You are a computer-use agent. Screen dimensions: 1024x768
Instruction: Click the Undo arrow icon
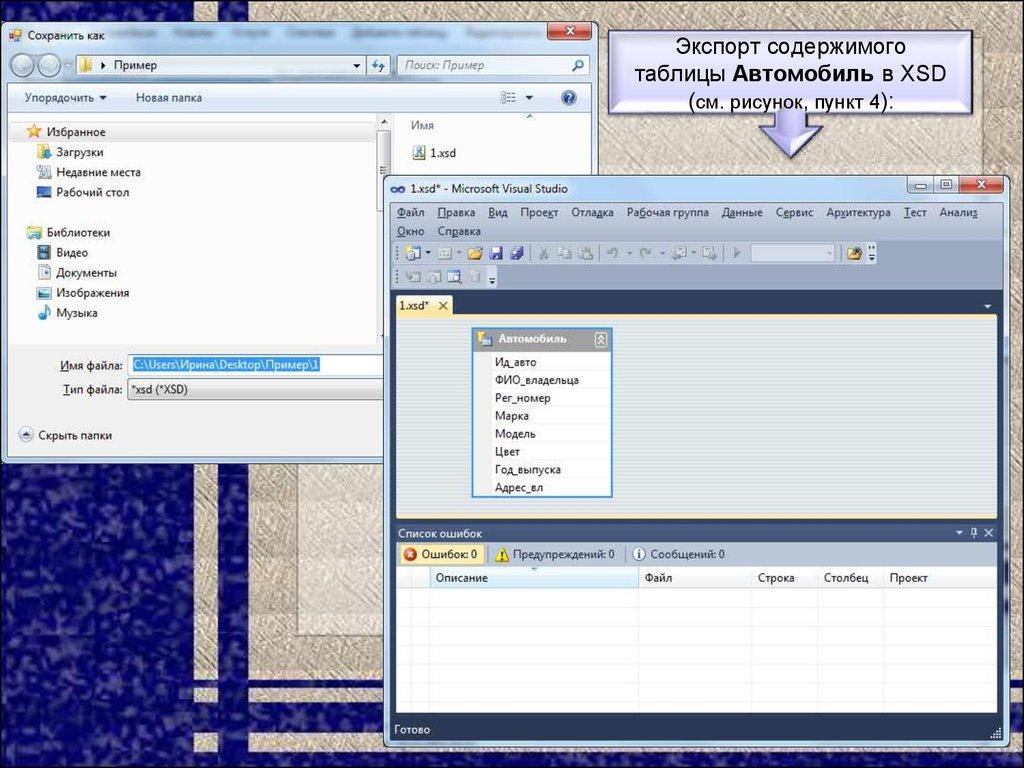(x=612, y=254)
